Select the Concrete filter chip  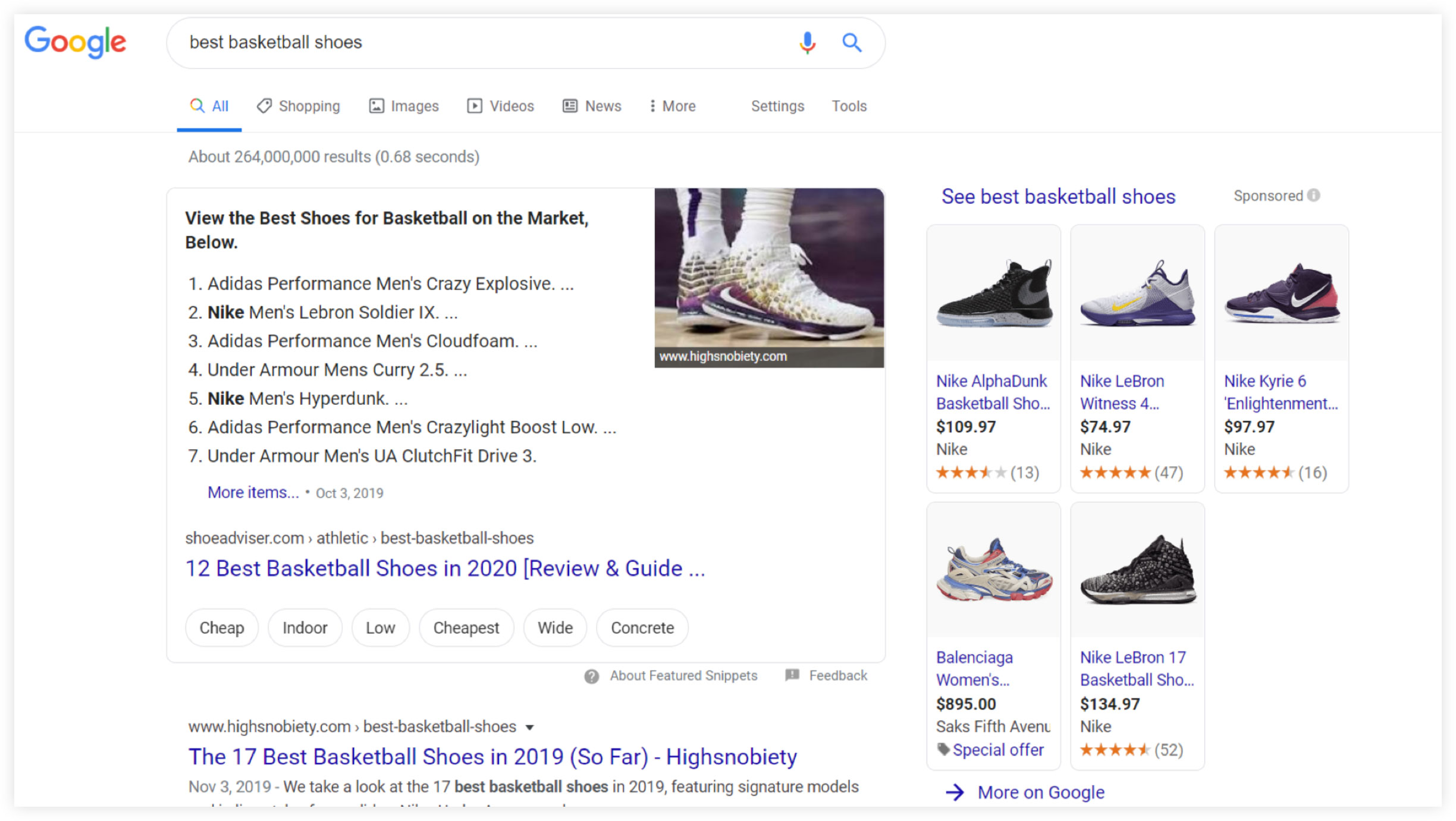[x=642, y=628]
